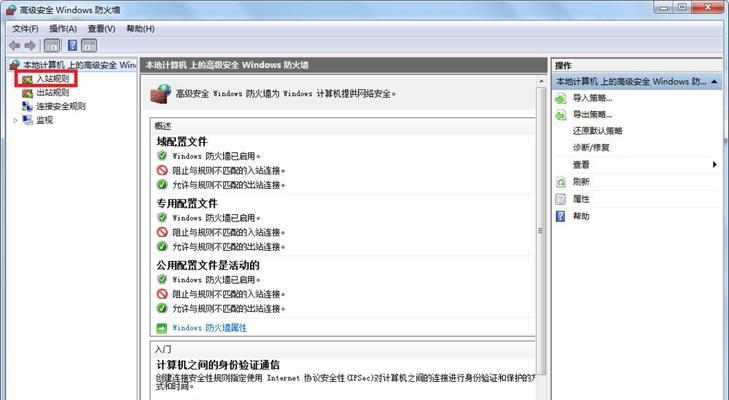
Task: Minimize the firewall window
Action: click(x=663, y=7)
